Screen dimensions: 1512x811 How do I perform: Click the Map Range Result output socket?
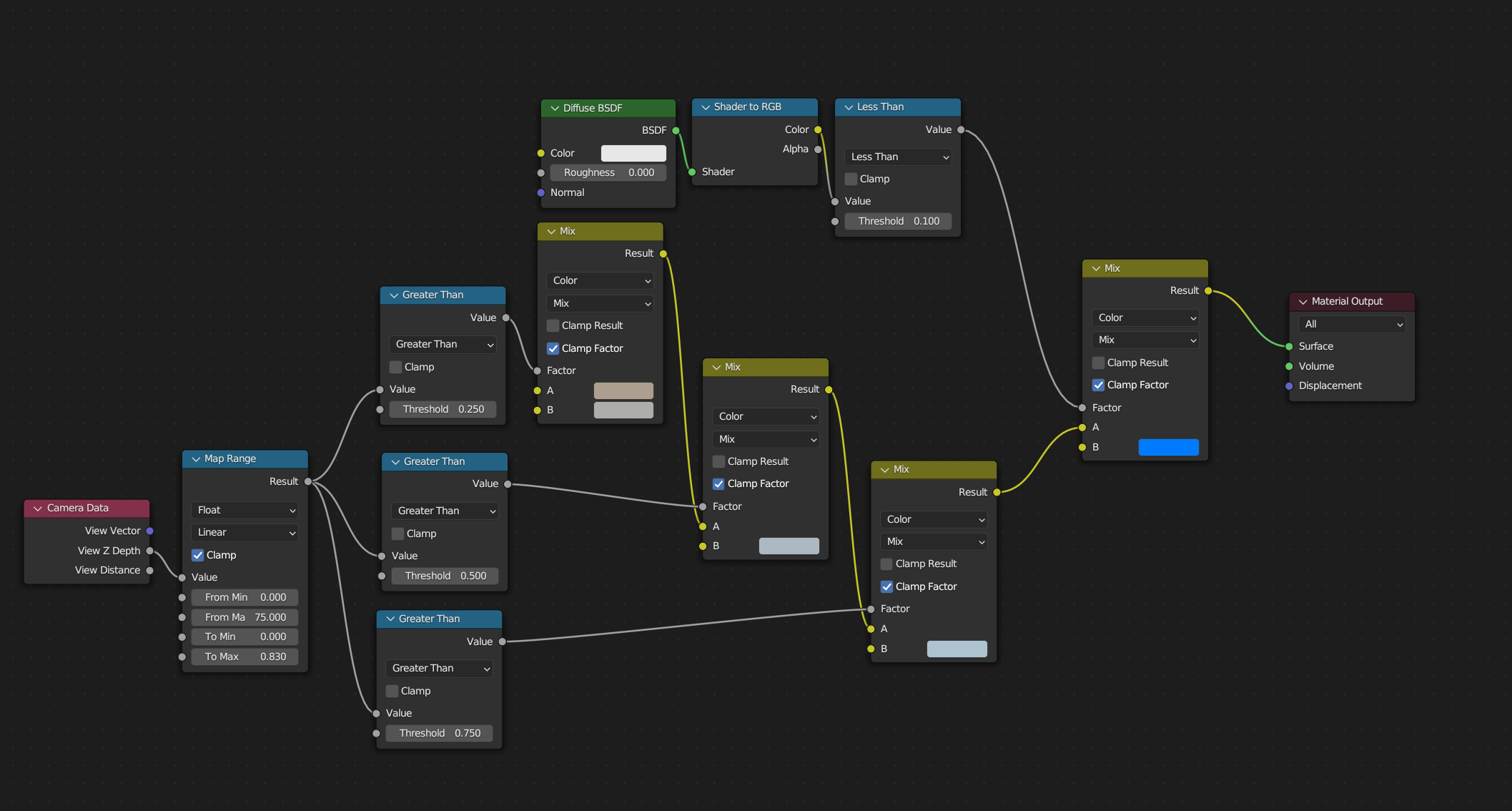point(308,481)
